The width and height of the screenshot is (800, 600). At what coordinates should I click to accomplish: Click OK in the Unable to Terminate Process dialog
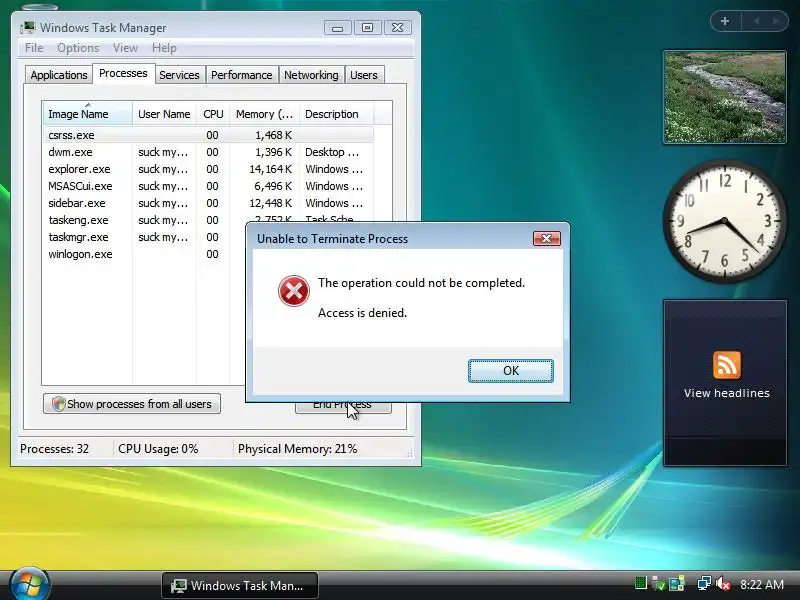[x=511, y=370]
